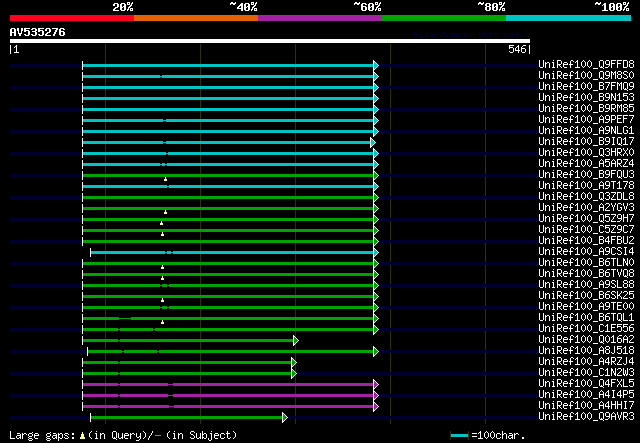The width and height of the screenshot is (640, 443).
Task: Click the UniRef100_A9T178 label
Action: tap(586, 186)
